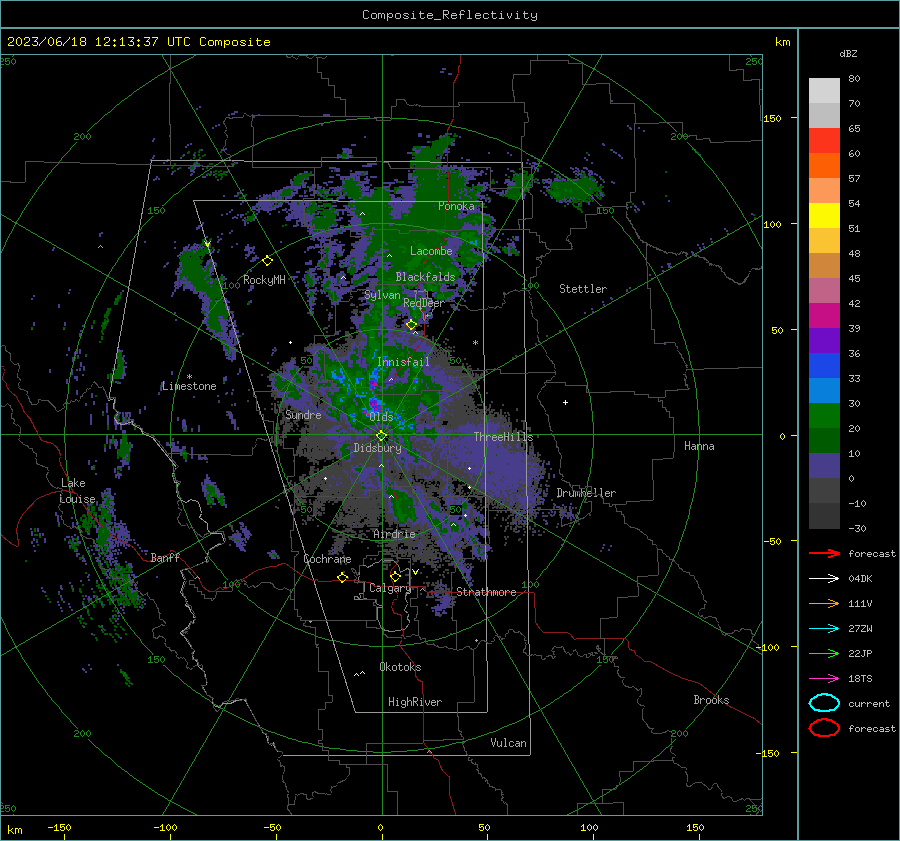Click the yellow diamond marker near Cochrane
900x841 pixels.
[x=343, y=578]
